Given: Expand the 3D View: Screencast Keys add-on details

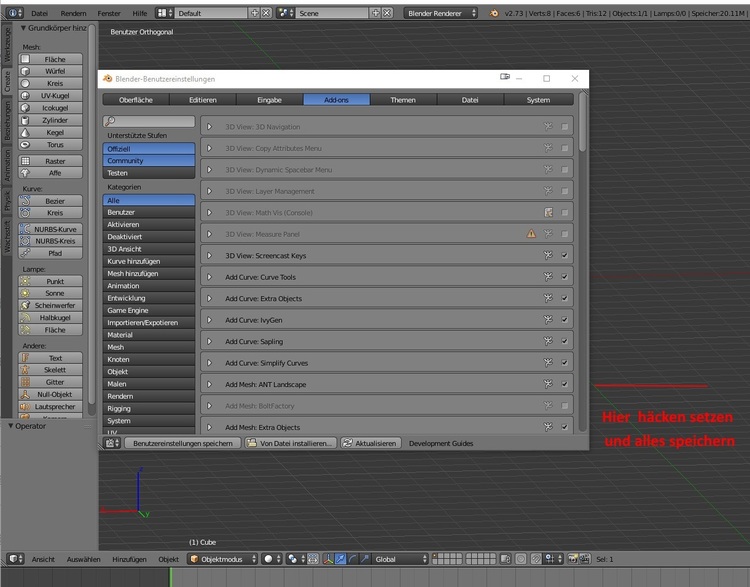Looking at the screenshot, I should [x=210, y=255].
